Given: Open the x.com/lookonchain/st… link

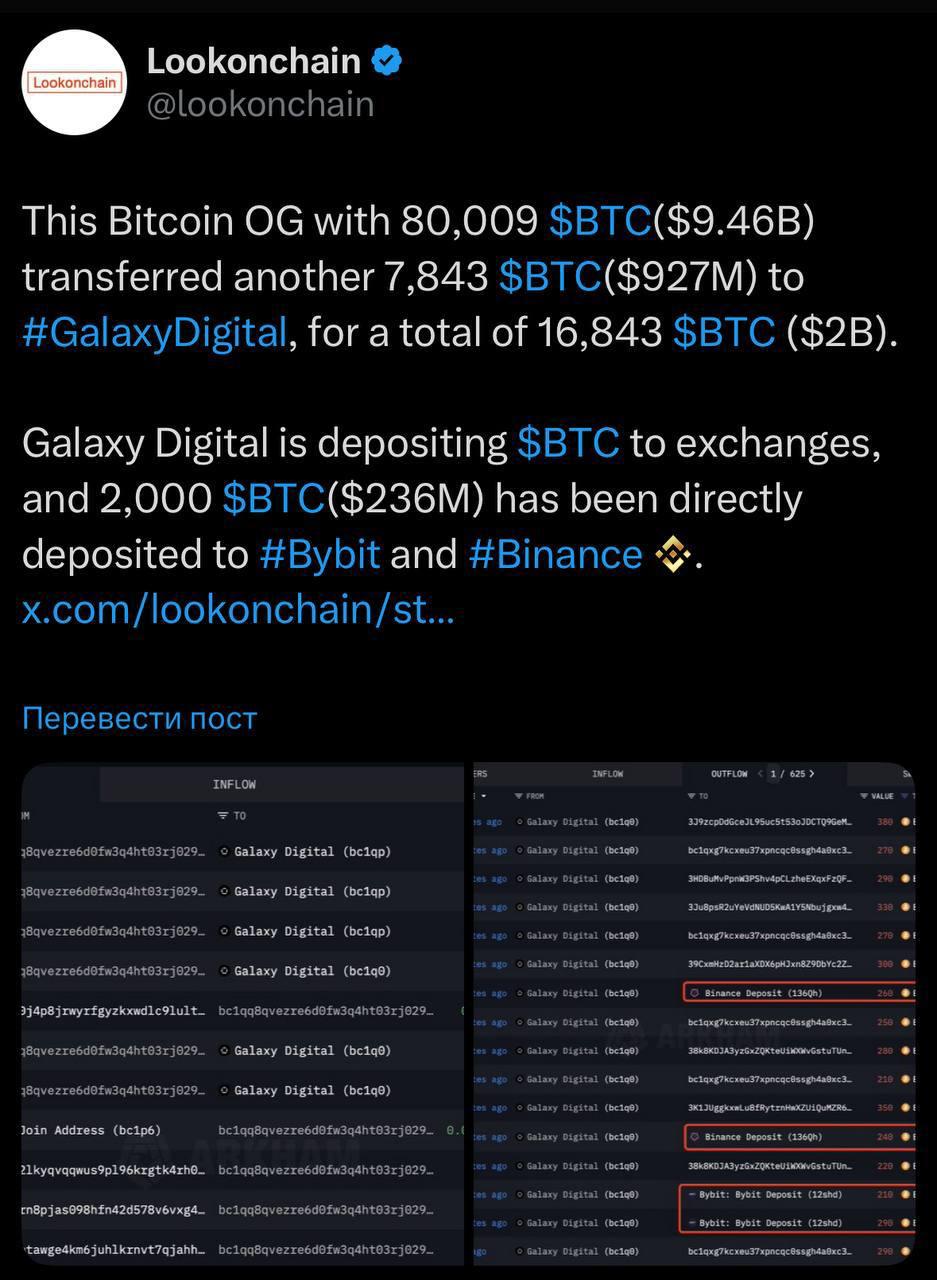Looking at the screenshot, I should point(238,609).
